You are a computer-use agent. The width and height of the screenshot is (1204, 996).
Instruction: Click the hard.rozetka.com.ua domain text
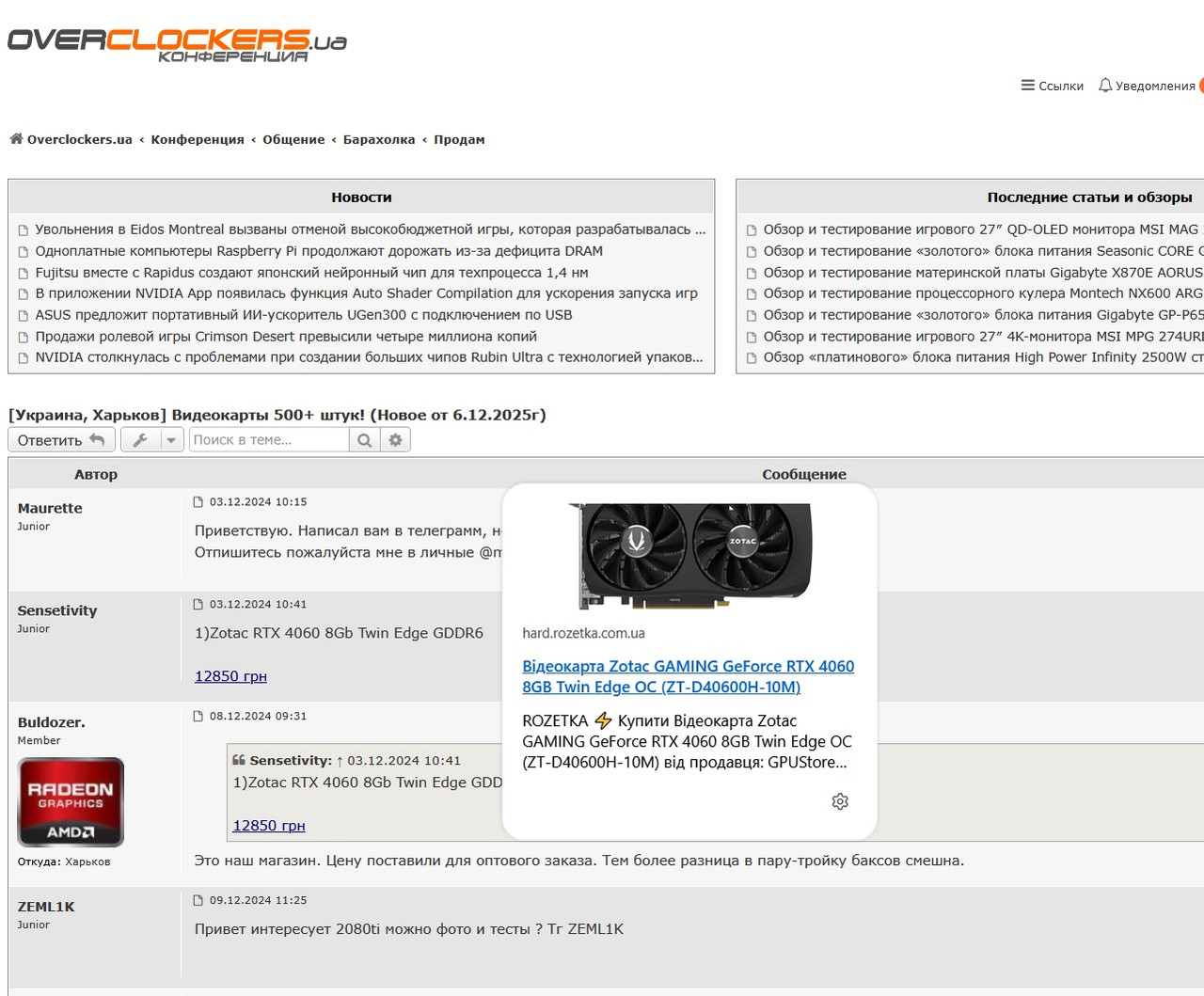[x=584, y=634]
